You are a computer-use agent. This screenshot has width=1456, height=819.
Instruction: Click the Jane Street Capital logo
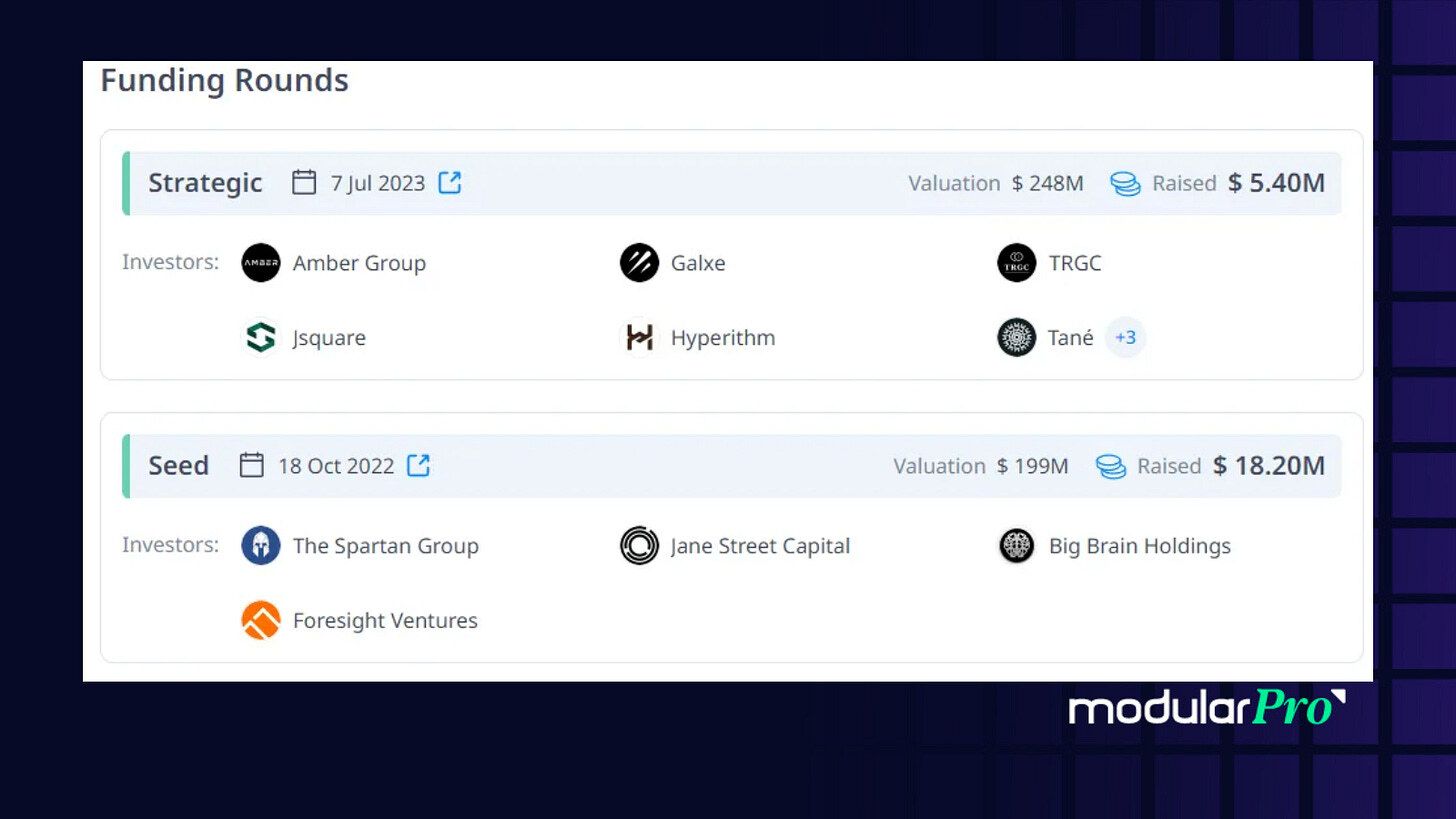639,546
